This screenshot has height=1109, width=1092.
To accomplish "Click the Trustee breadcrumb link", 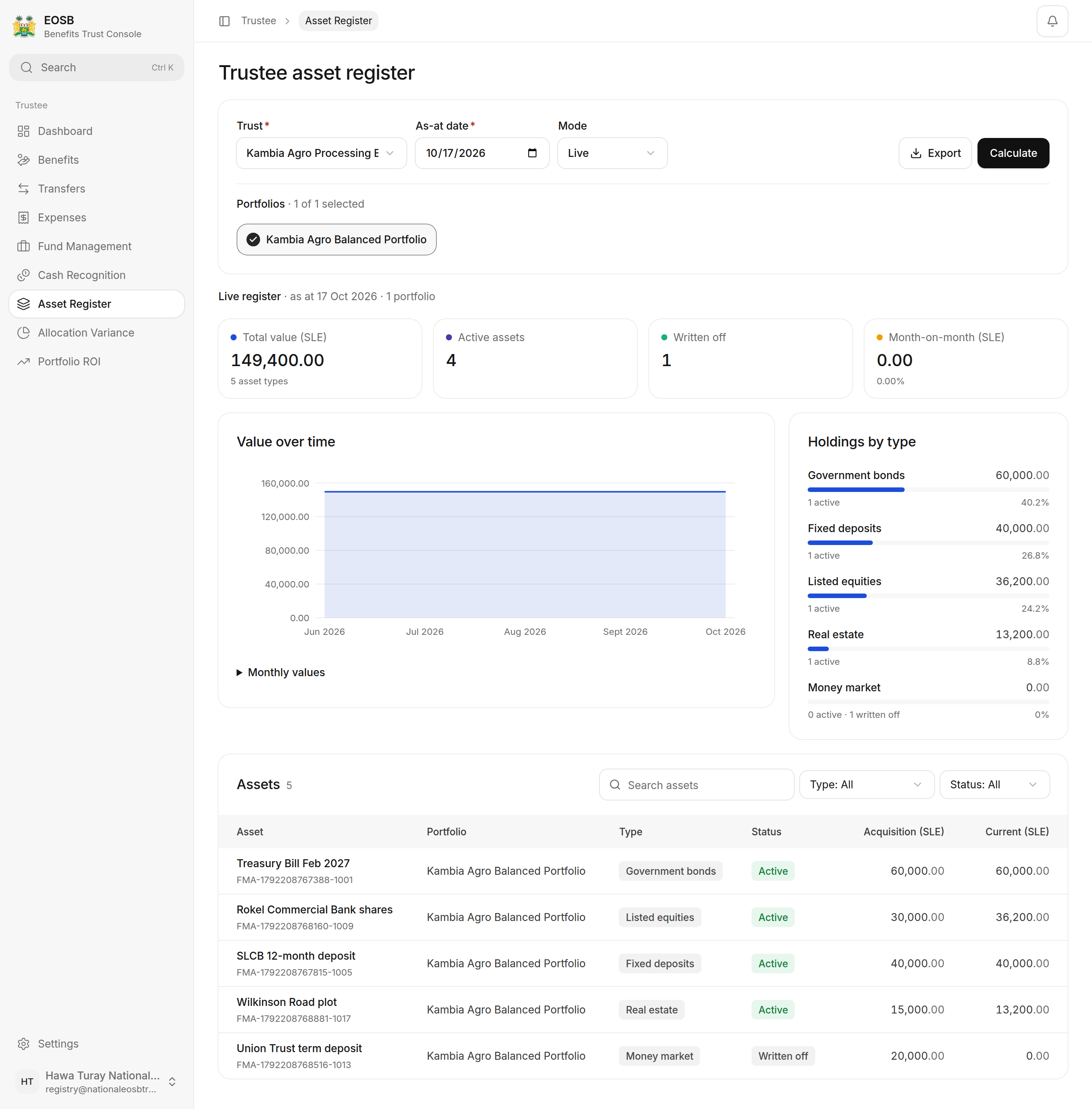I will click(x=259, y=20).
